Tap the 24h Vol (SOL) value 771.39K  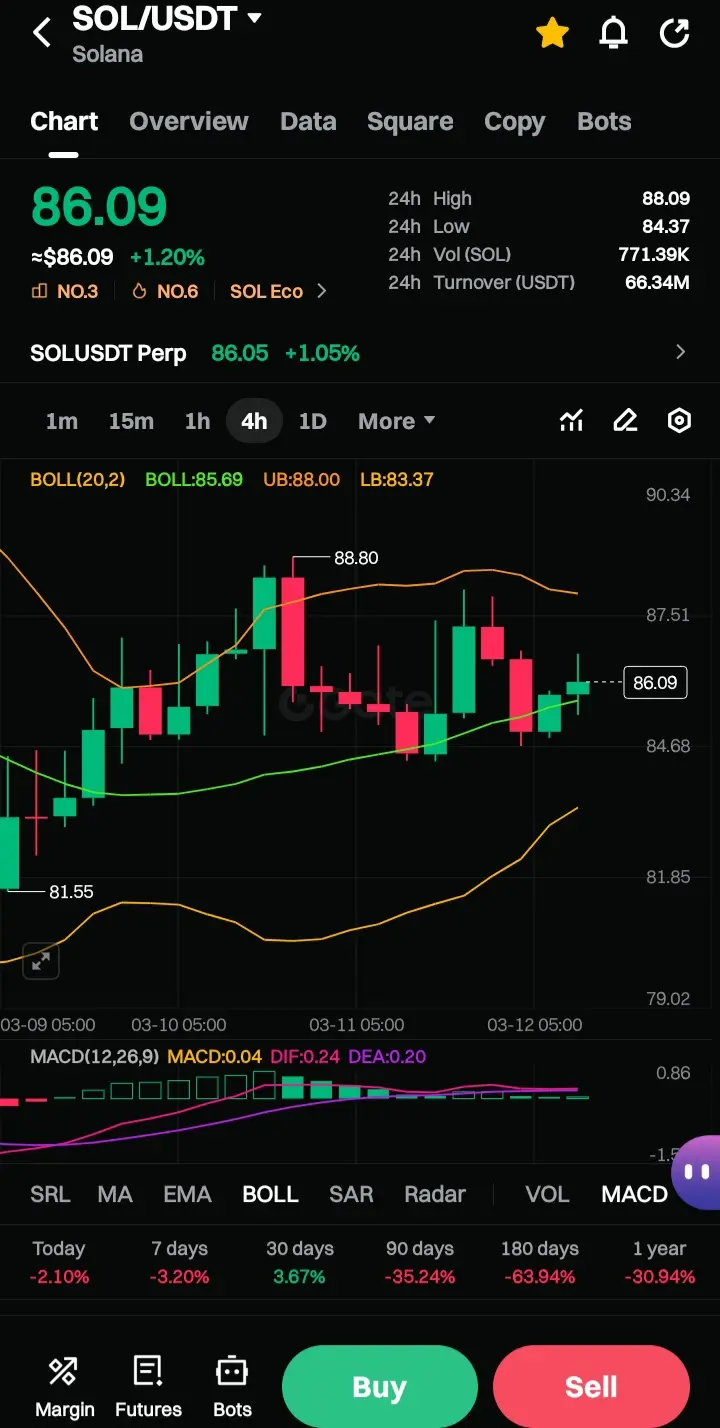click(654, 254)
